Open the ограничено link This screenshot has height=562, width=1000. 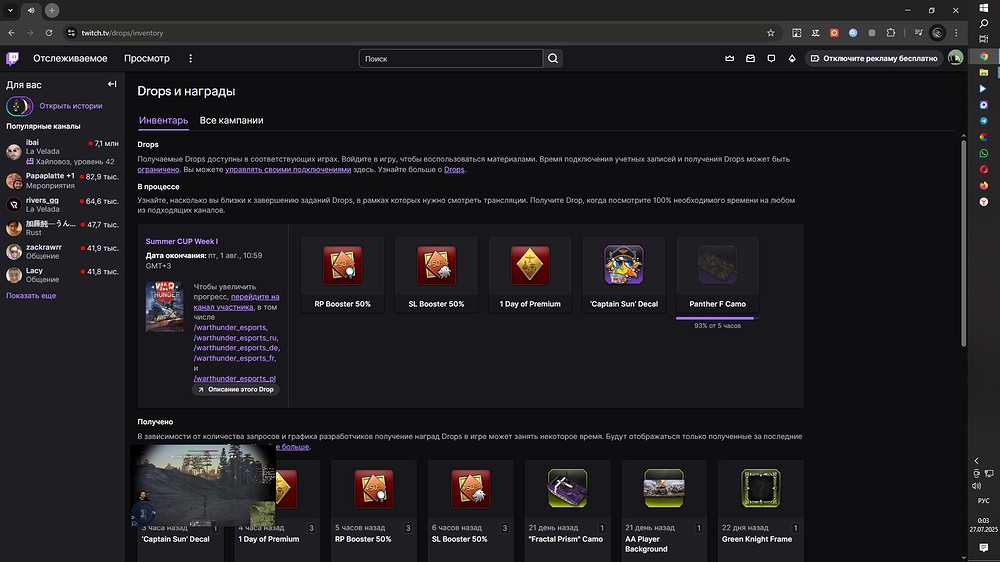pyautogui.click(x=158, y=170)
